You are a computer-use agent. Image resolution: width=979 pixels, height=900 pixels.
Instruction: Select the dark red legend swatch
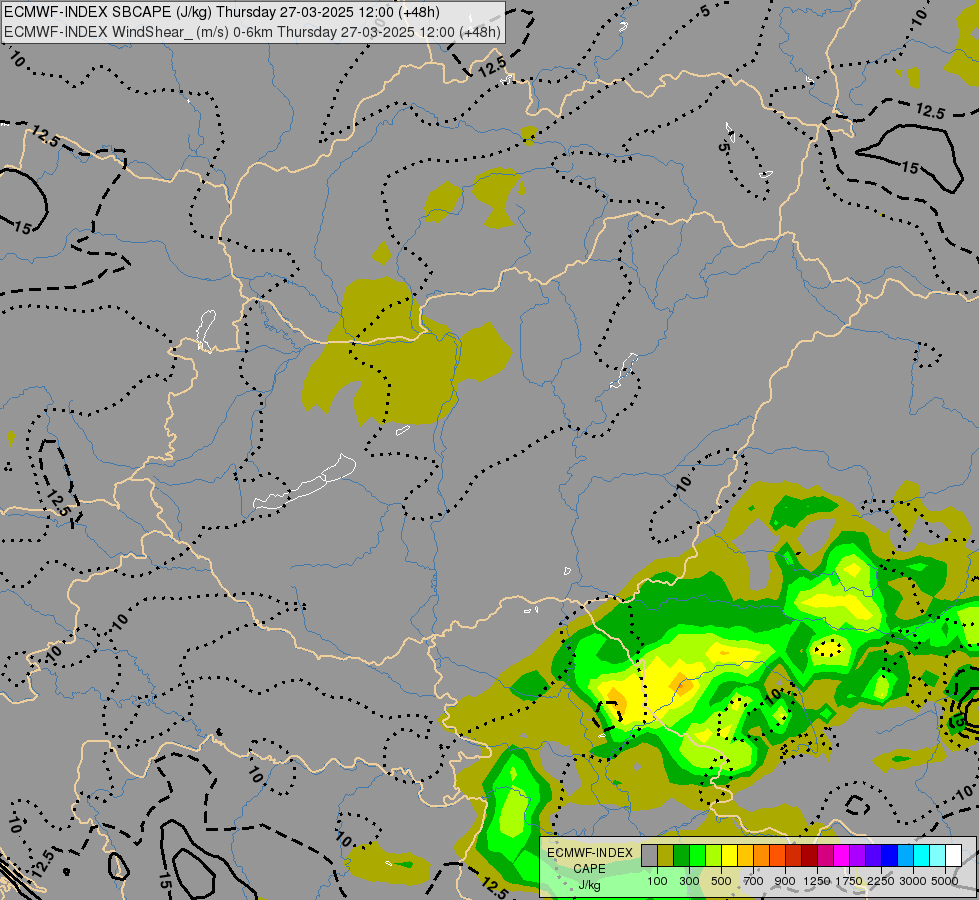[x=810, y=856]
